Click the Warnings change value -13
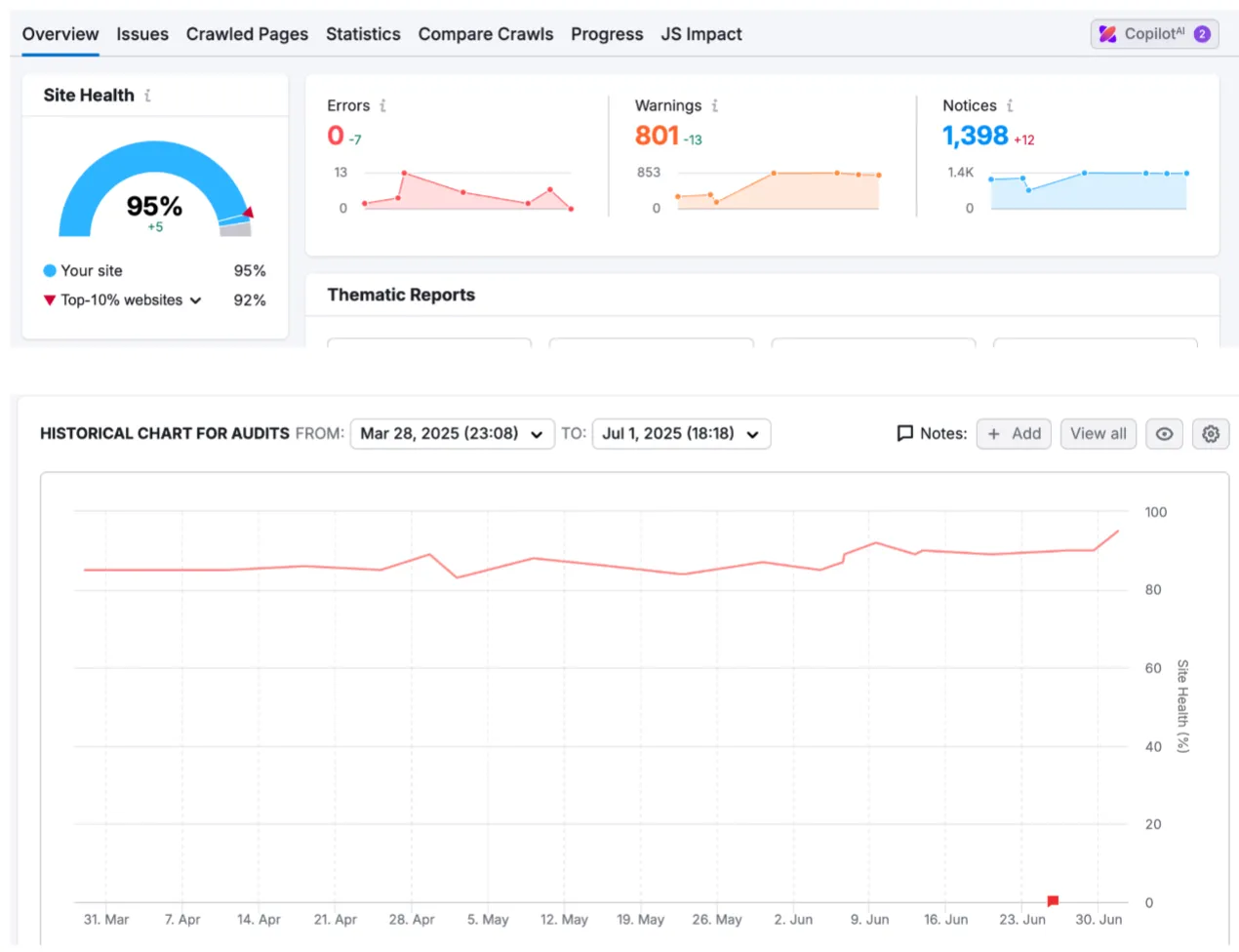Screen dimensions: 1239x952 [x=693, y=140]
